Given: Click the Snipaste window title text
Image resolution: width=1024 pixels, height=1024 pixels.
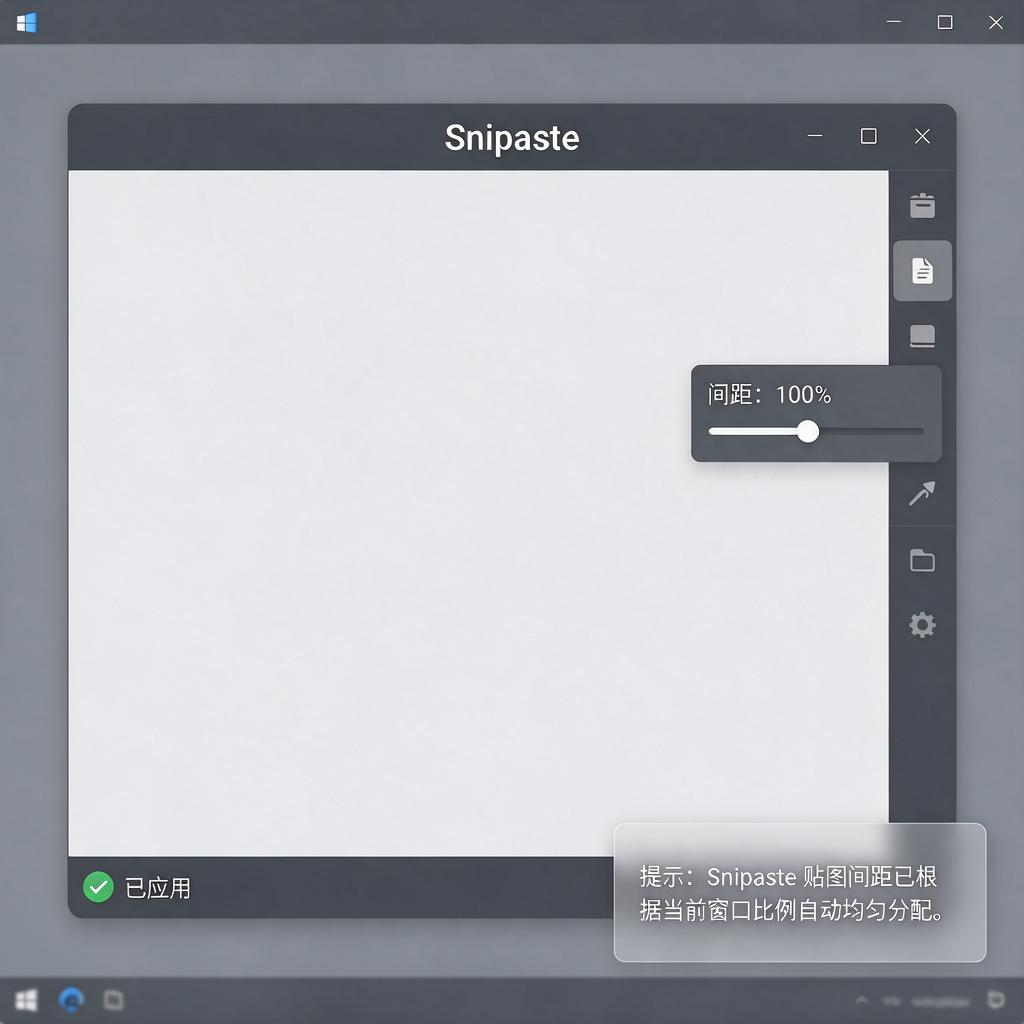Looking at the screenshot, I should coord(512,138).
